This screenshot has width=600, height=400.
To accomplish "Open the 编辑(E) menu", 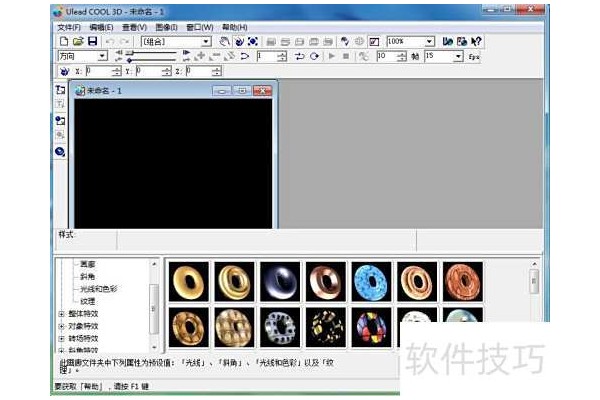I will tap(101, 27).
